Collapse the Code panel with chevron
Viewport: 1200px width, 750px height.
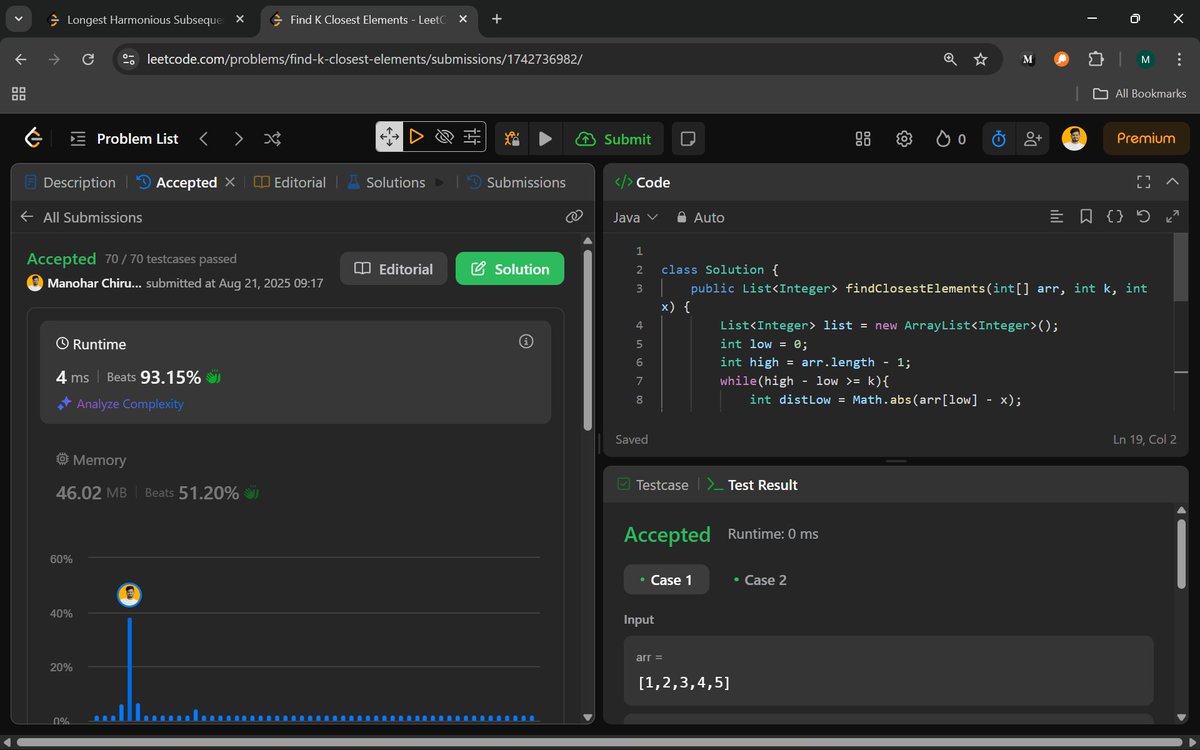coord(1173,182)
